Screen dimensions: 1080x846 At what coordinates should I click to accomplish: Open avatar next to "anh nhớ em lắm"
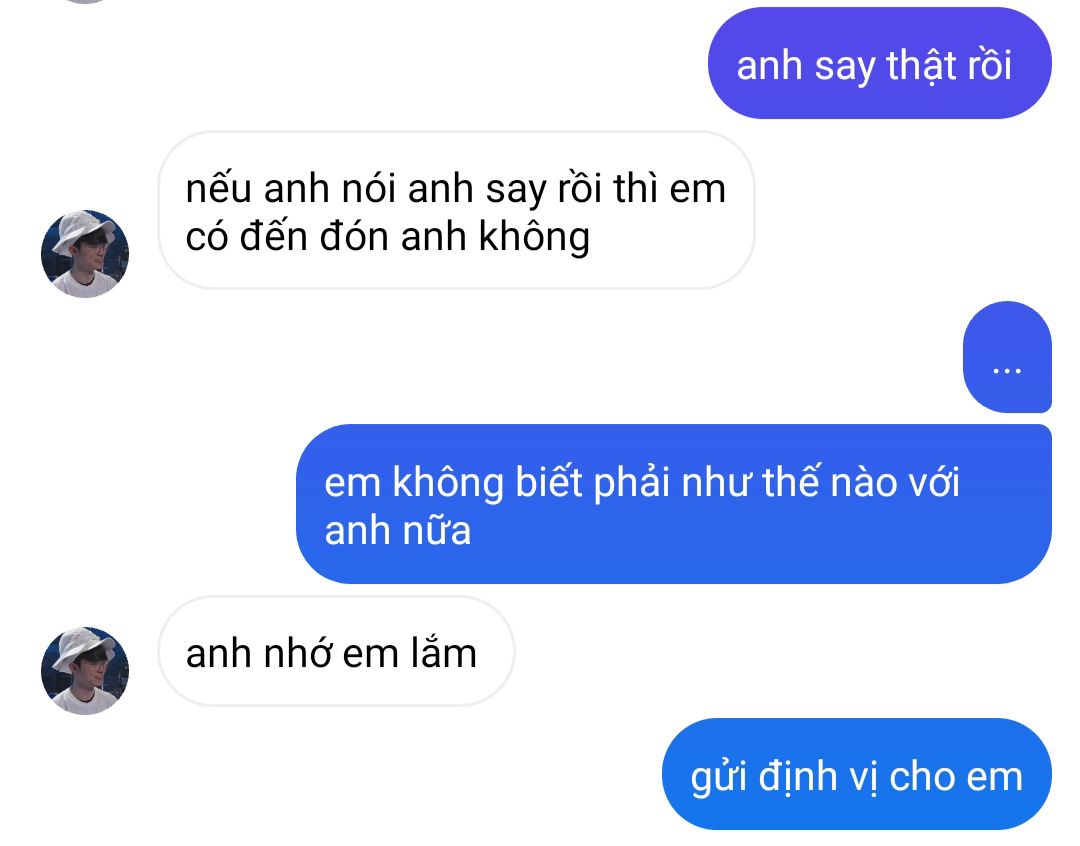(85, 671)
